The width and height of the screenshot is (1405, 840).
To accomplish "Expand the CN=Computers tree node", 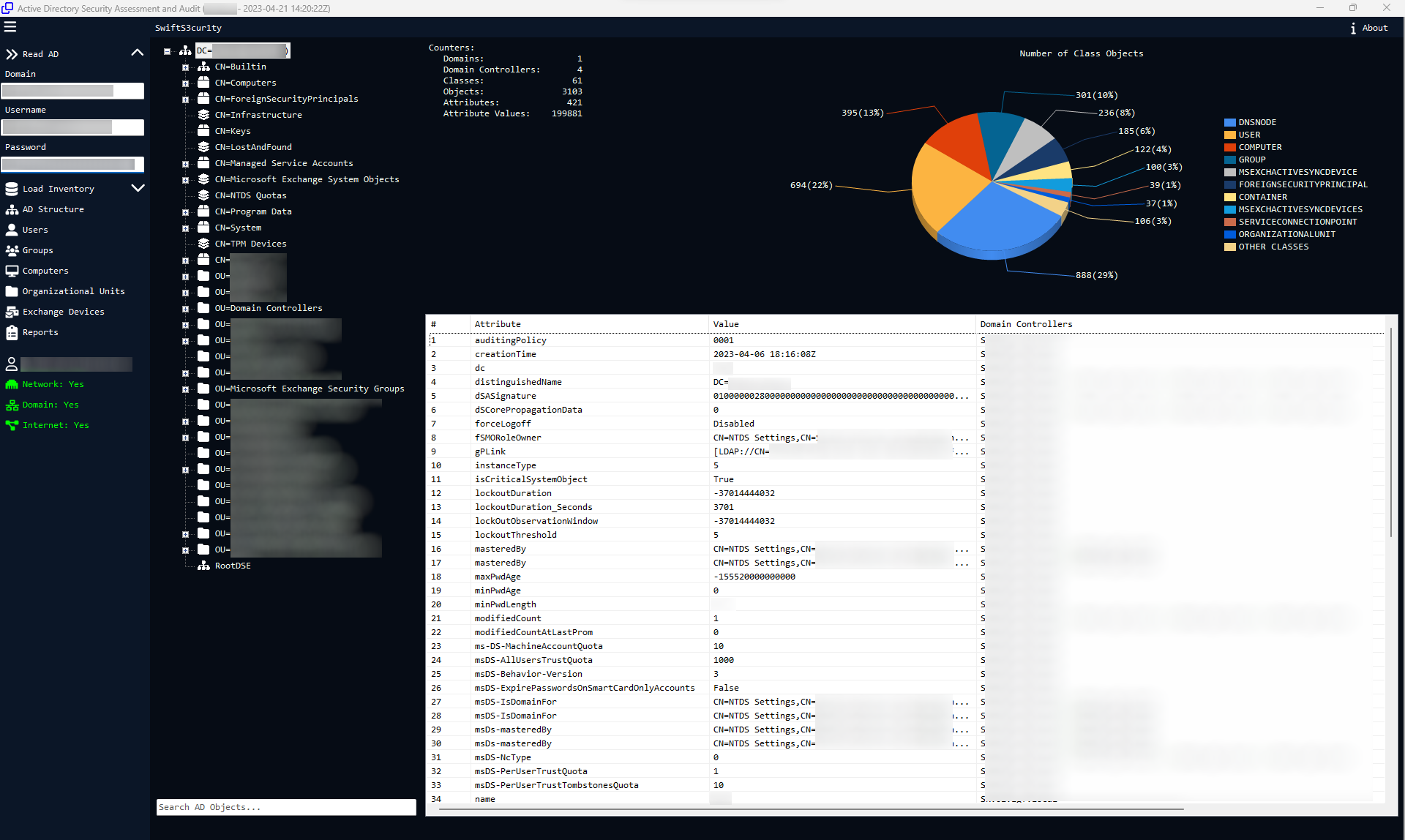I will coord(185,83).
